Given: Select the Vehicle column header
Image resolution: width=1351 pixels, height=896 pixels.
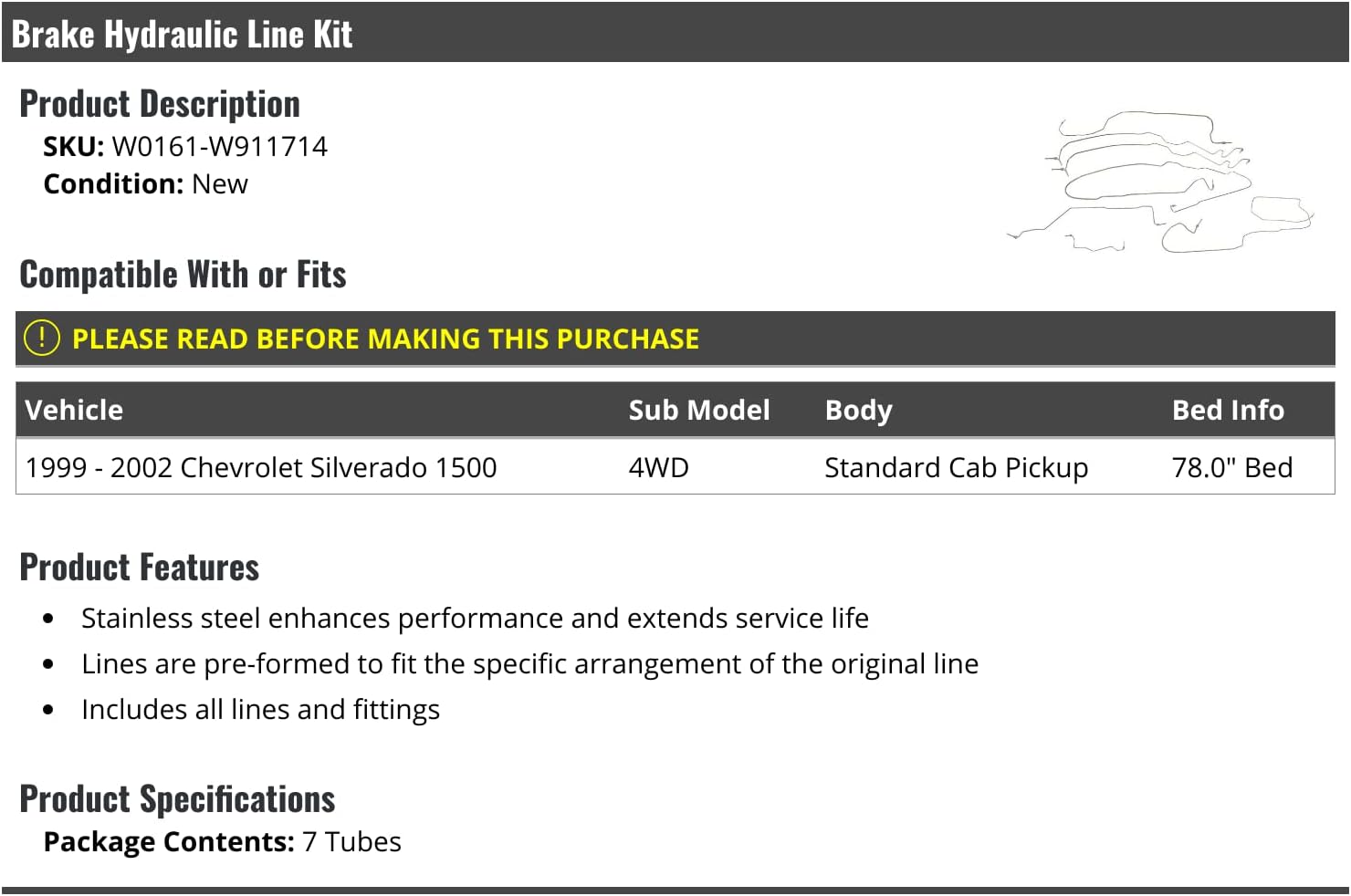Looking at the screenshot, I should (74, 411).
